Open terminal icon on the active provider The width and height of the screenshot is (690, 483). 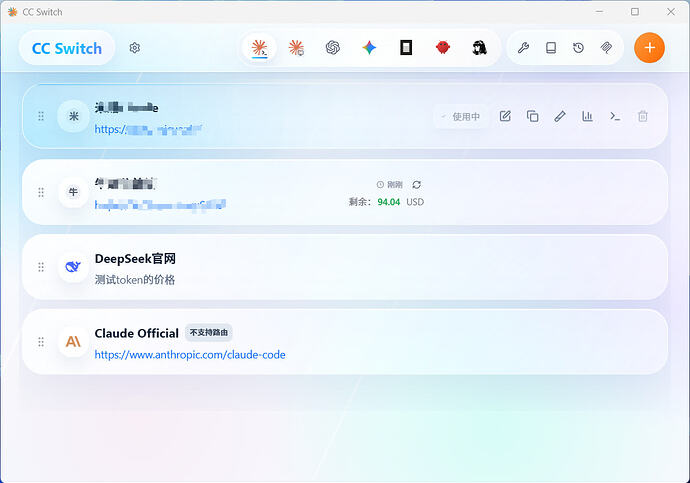click(x=615, y=116)
